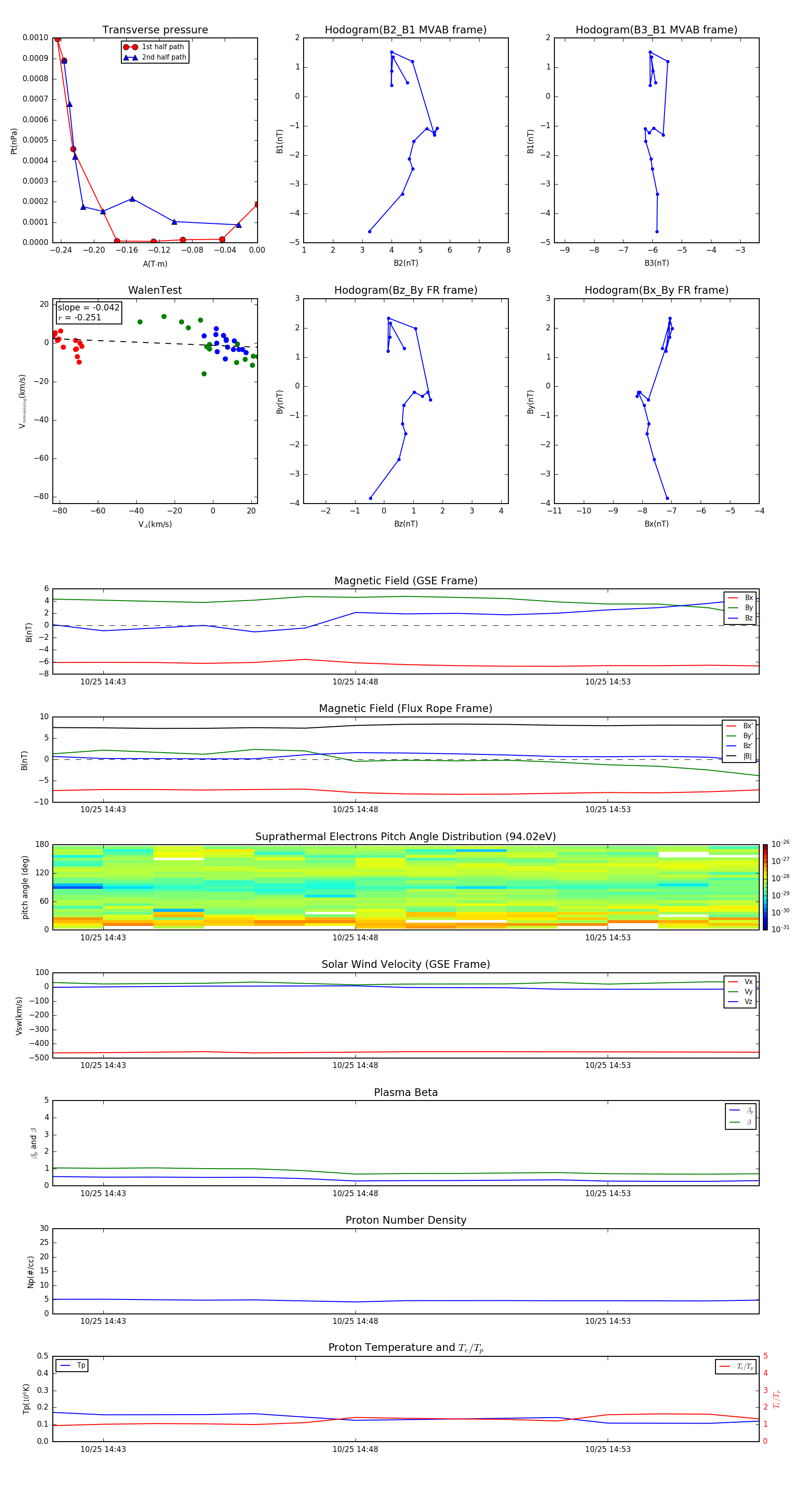
Task: Select the 'Hodogram(Bx_By FR frame)' title
Action: coord(656,290)
